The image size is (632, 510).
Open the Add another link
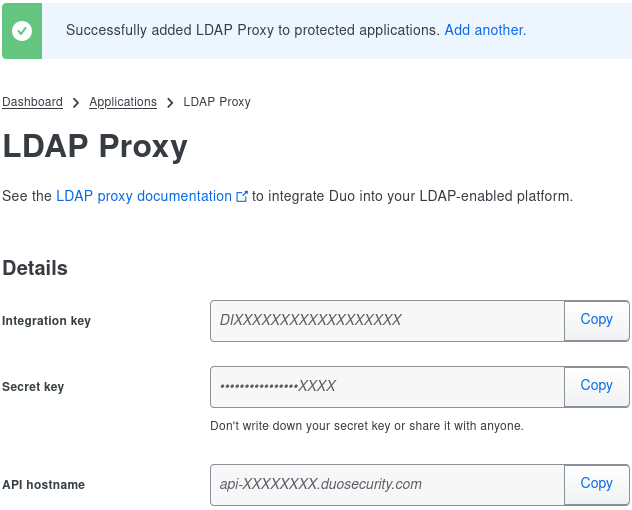click(485, 30)
